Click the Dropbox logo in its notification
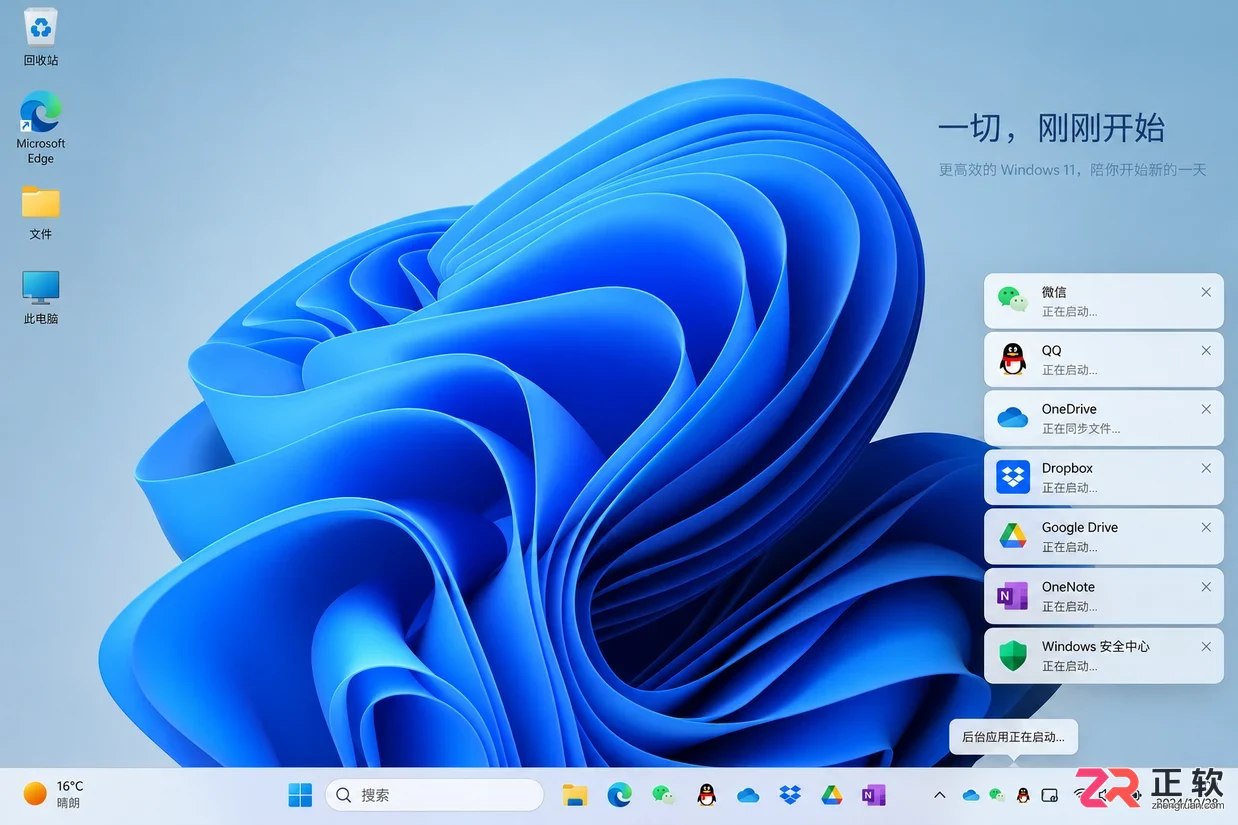The height and width of the screenshot is (825, 1238). (x=1013, y=477)
